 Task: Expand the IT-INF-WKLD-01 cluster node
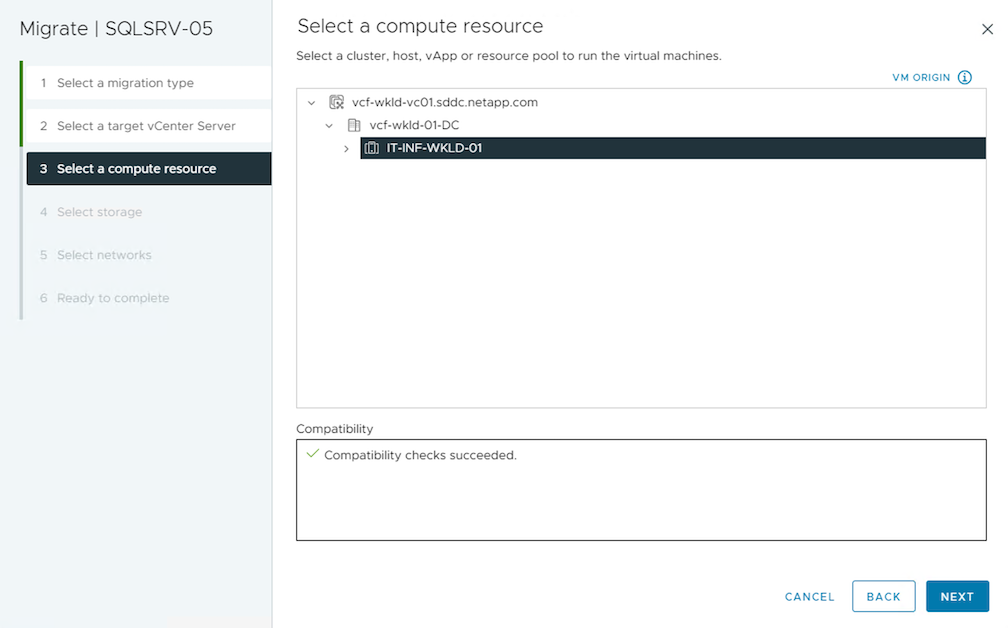347,148
